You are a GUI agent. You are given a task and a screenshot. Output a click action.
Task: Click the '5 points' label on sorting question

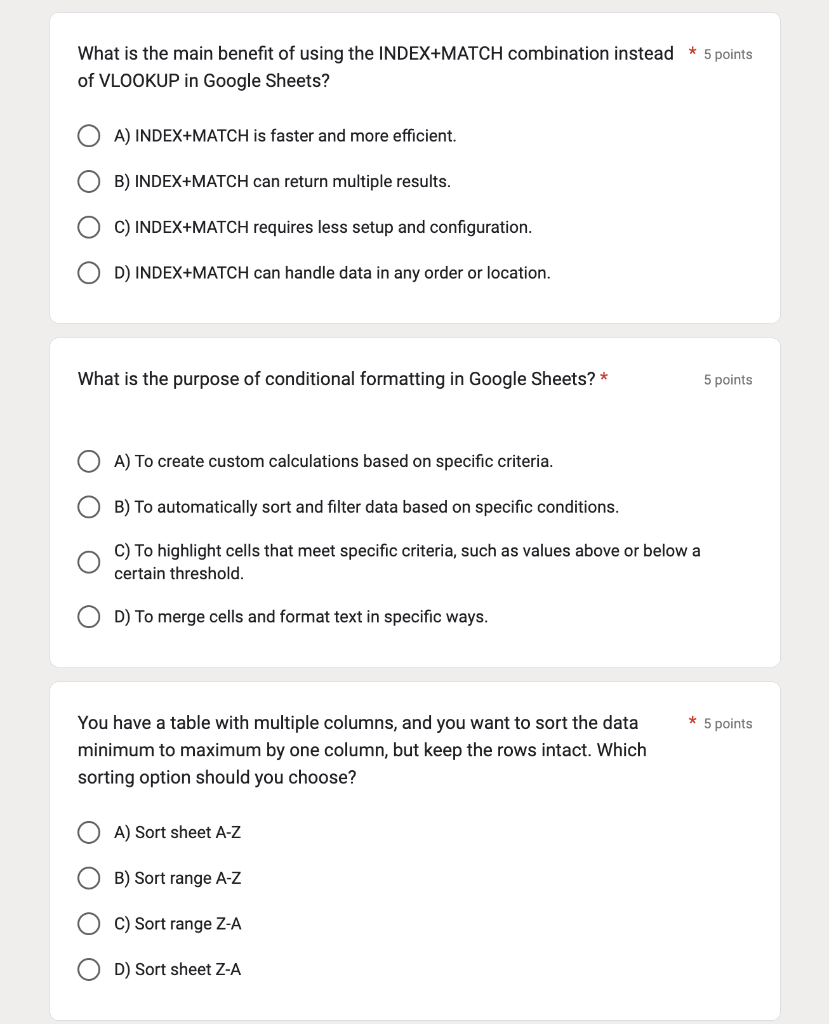point(728,724)
